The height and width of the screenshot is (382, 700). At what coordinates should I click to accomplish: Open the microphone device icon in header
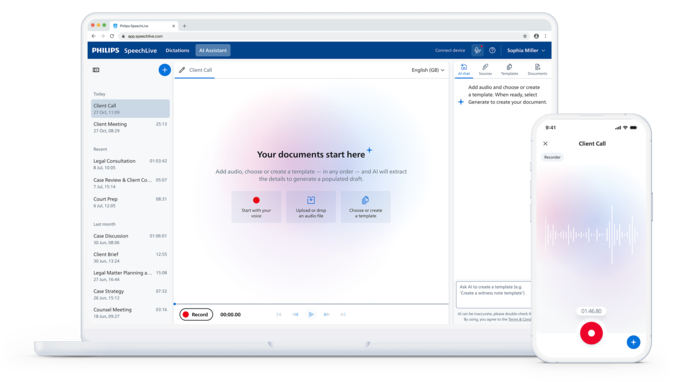tap(477, 50)
